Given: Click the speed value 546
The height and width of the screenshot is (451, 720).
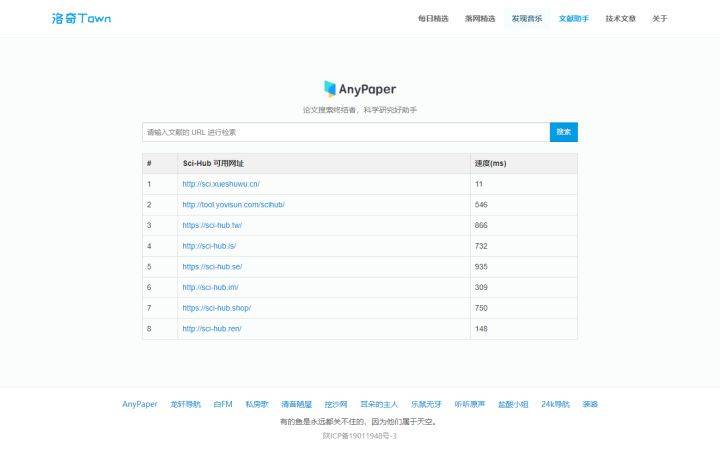Looking at the screenshot, I should pos(481,204).
